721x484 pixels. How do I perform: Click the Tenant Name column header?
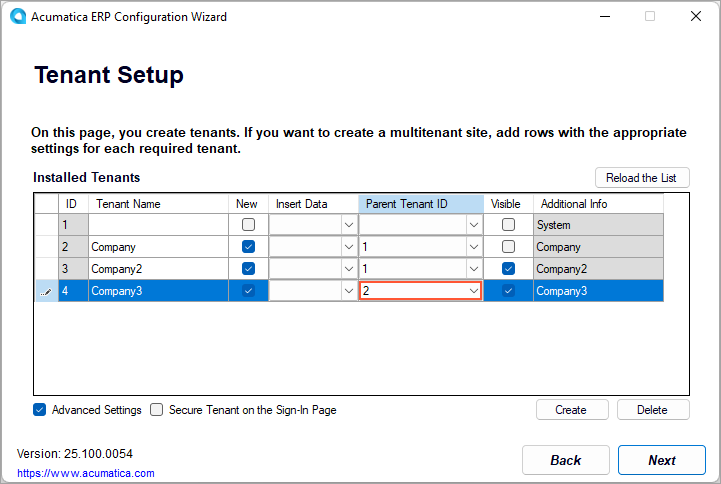click(158, 204)
